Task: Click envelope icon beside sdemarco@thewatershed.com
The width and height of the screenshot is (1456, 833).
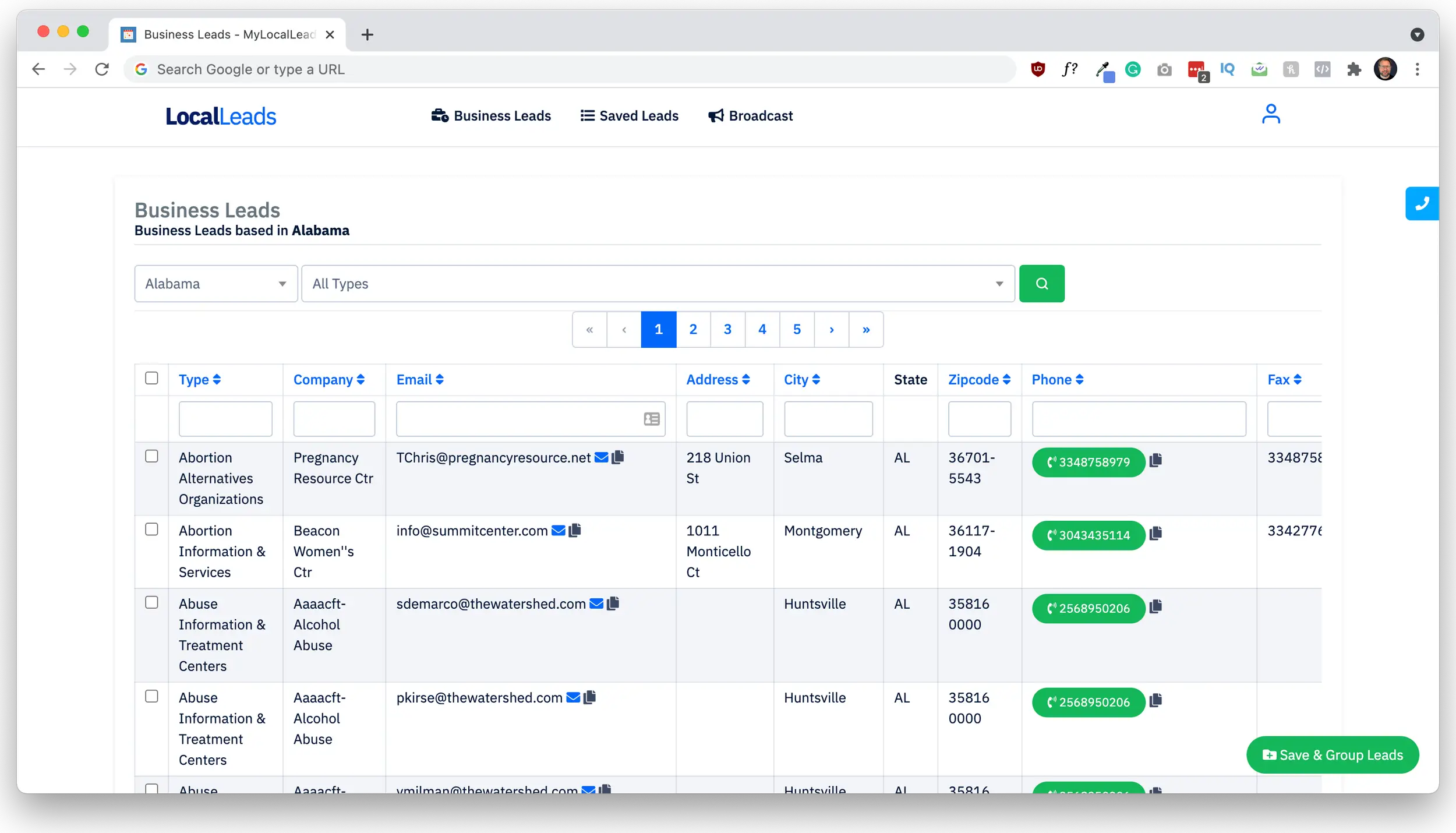Action: [596, 604]
